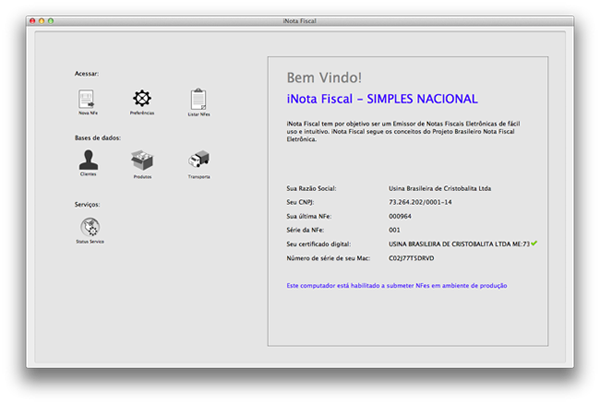Click the Acessar section label
600x404 pixels.
pos(86,73)
